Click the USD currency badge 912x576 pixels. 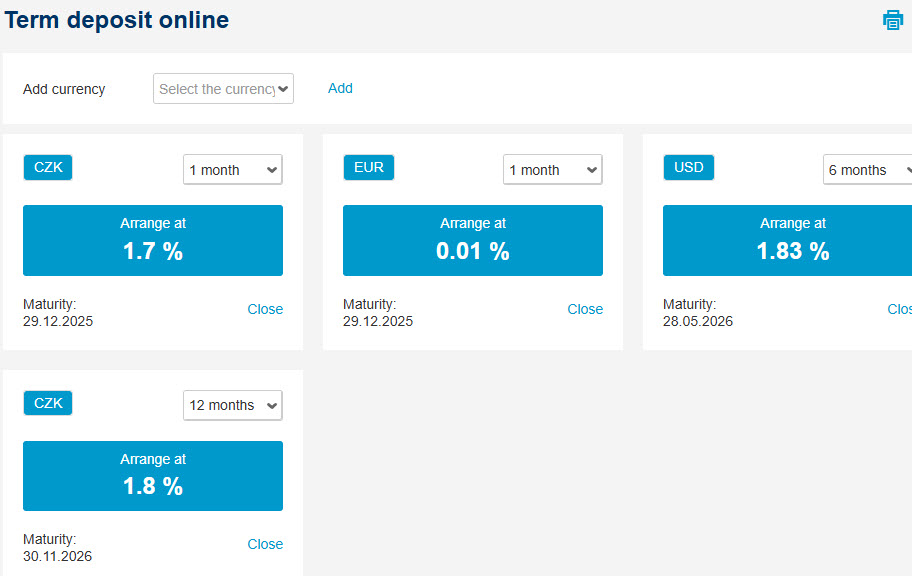pos(689,168)
